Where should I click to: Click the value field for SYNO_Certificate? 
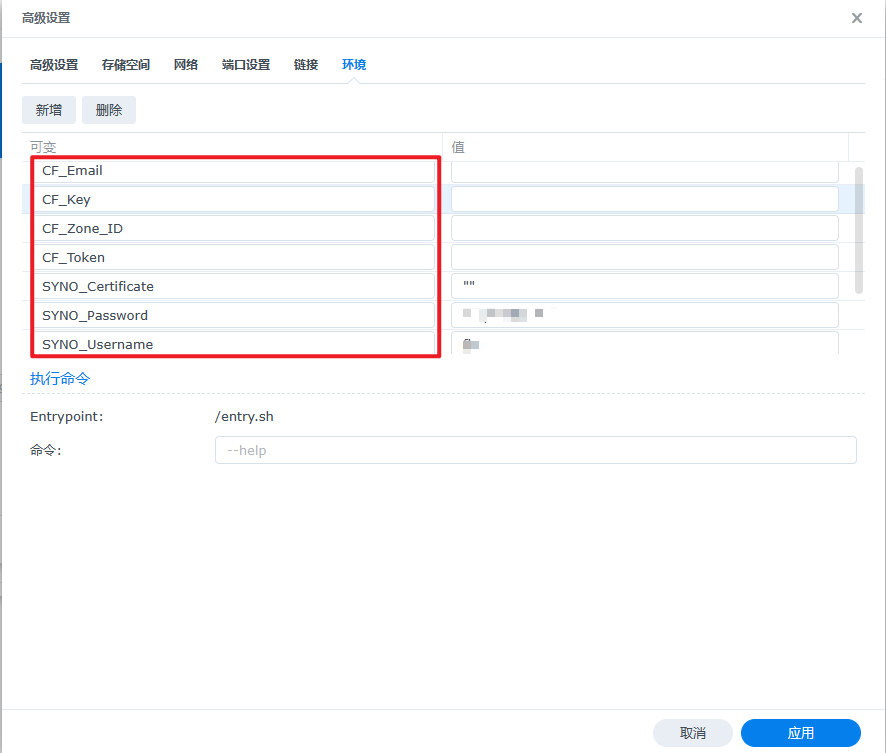(645, 286)
